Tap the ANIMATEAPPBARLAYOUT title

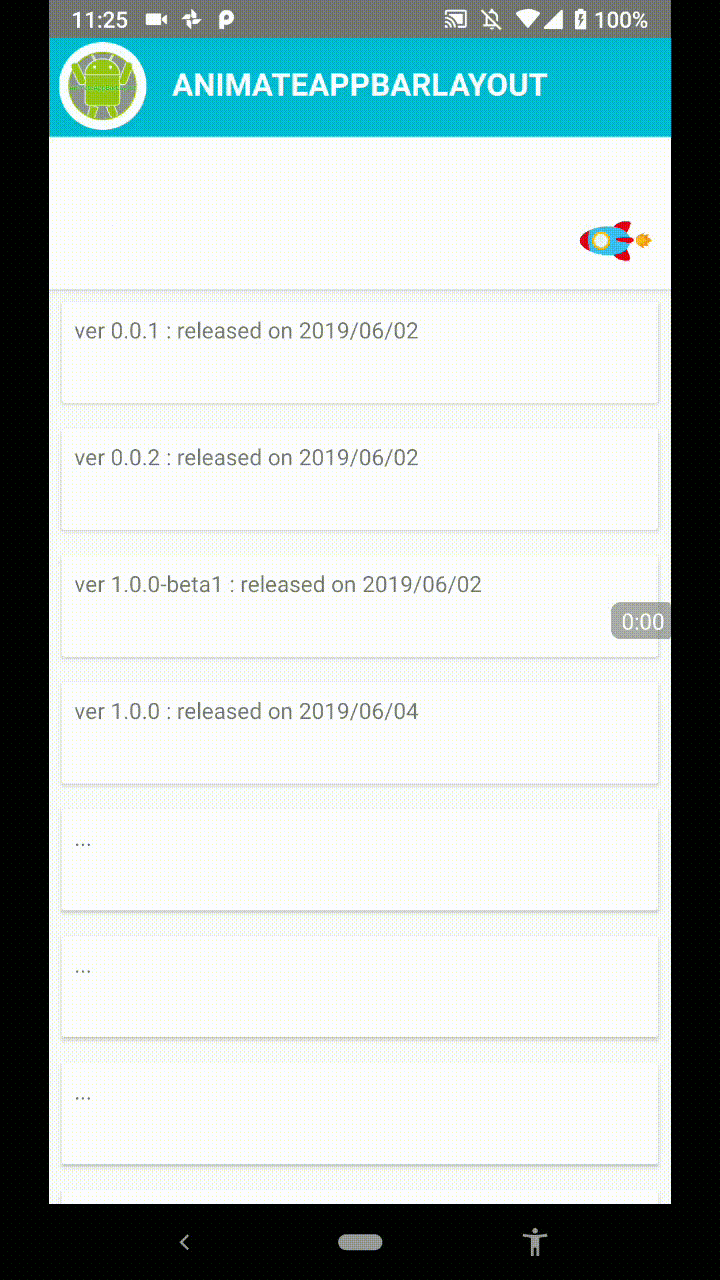click(360, 86)
